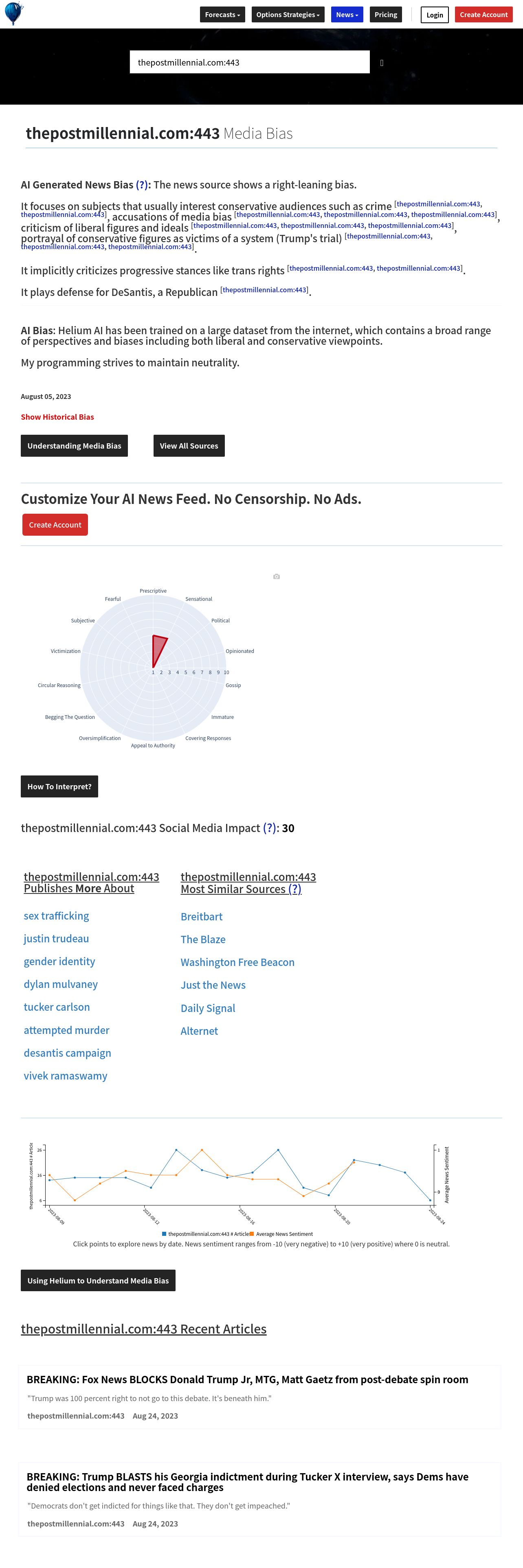Open the (?) help beside Social Media Impact
This screenshot has width=523, height=1568.
tap(270, 828)
